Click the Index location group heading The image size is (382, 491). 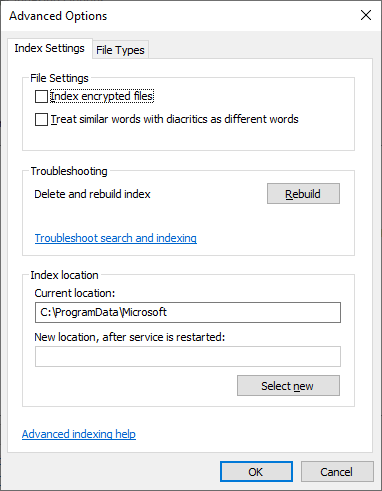point(64,275)
